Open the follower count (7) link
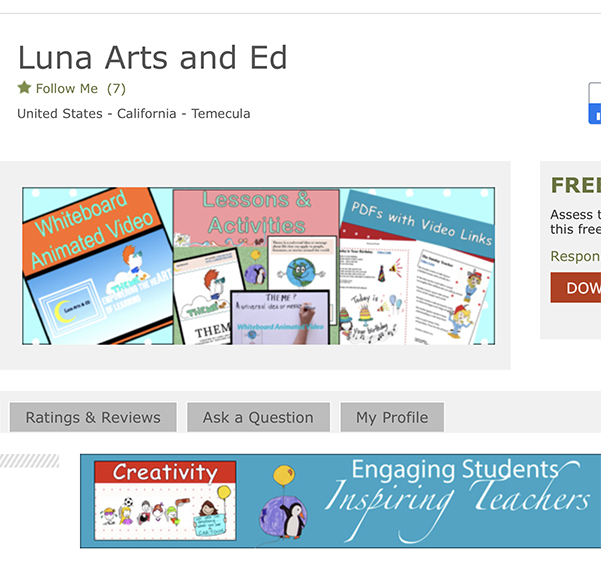Image resolution: width=601 pixels, height=562 pixels. click(116, 88)
